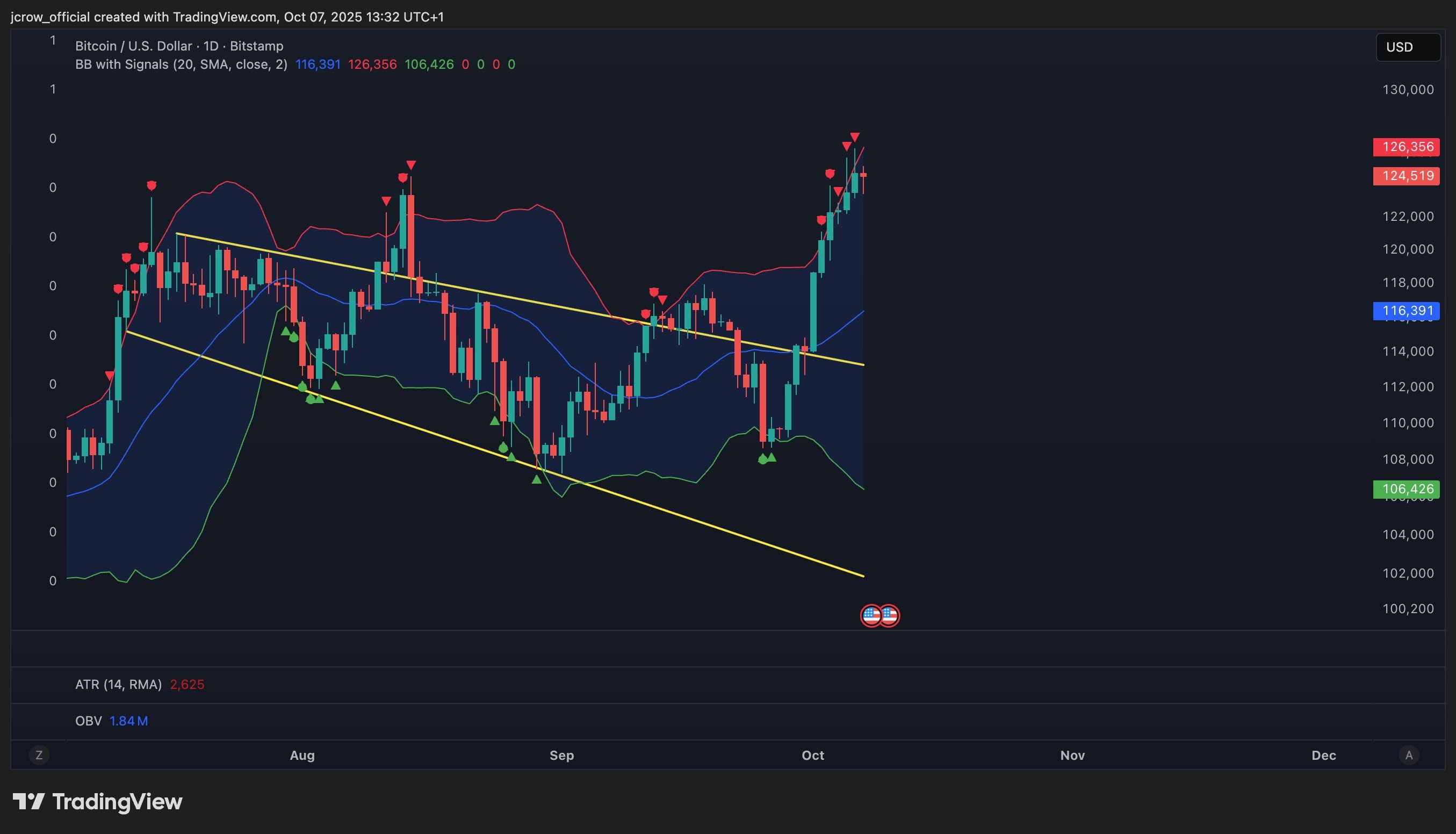Click the left US flag economic event icon
The height and width of the screenshot is (834, 1456).
[871, 616]
